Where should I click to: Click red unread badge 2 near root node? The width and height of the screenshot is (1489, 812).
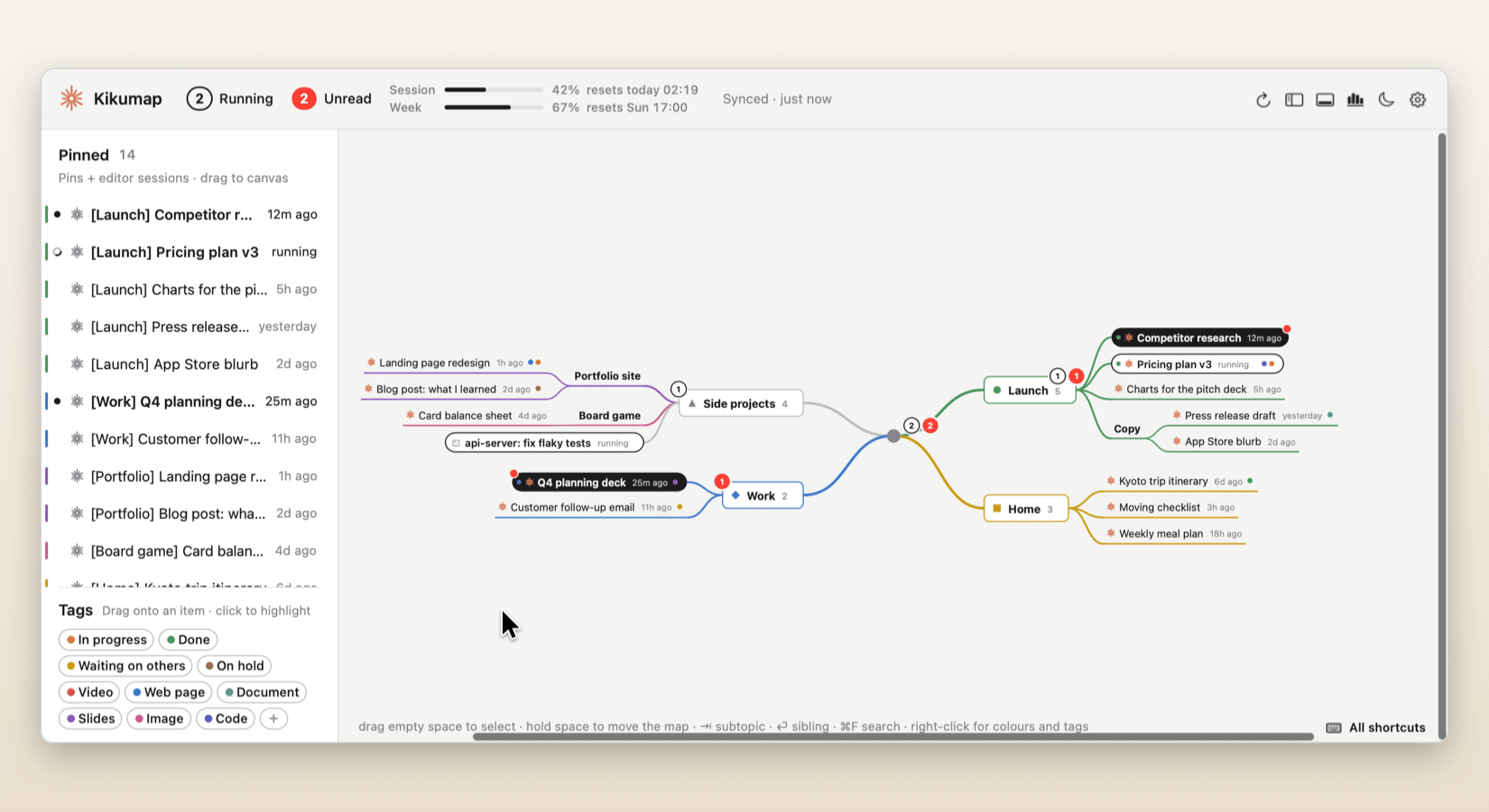[x=930, y=426]
